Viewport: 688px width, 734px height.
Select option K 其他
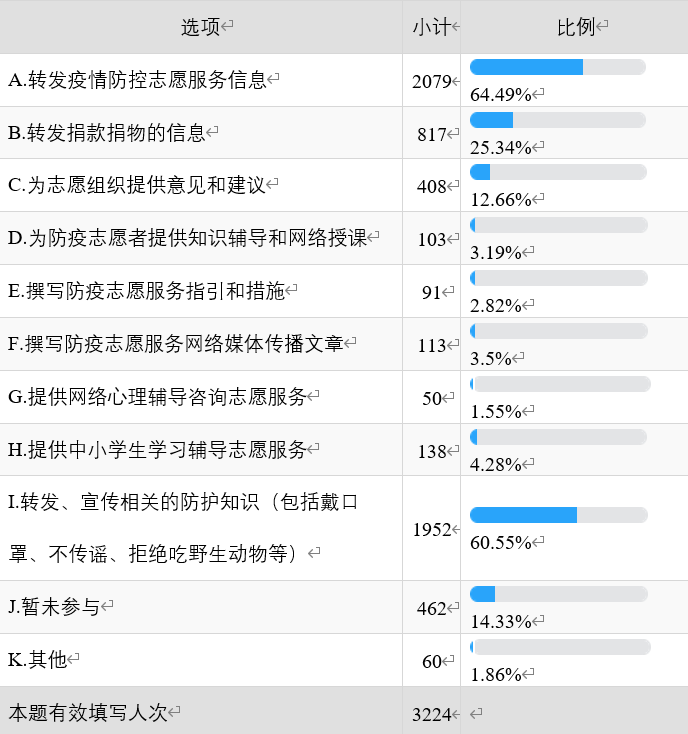click(37, 660)
